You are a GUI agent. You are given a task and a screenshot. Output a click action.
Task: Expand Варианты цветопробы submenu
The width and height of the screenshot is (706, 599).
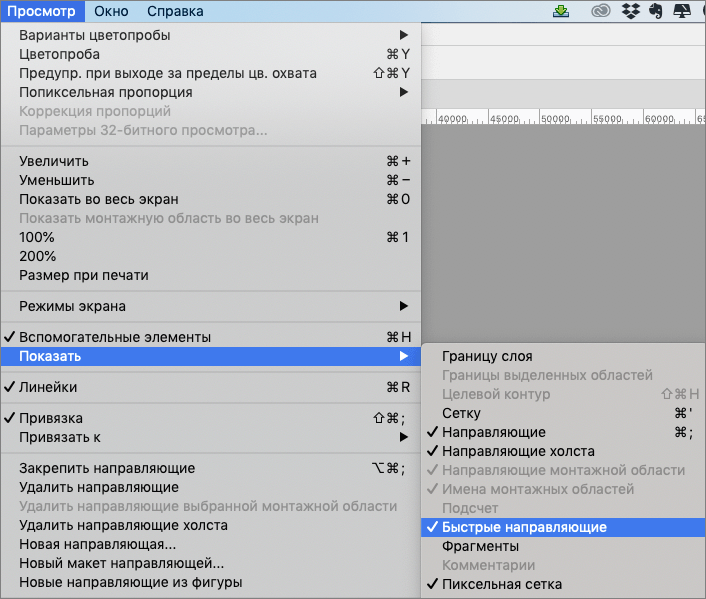click(x=211, y=35)
